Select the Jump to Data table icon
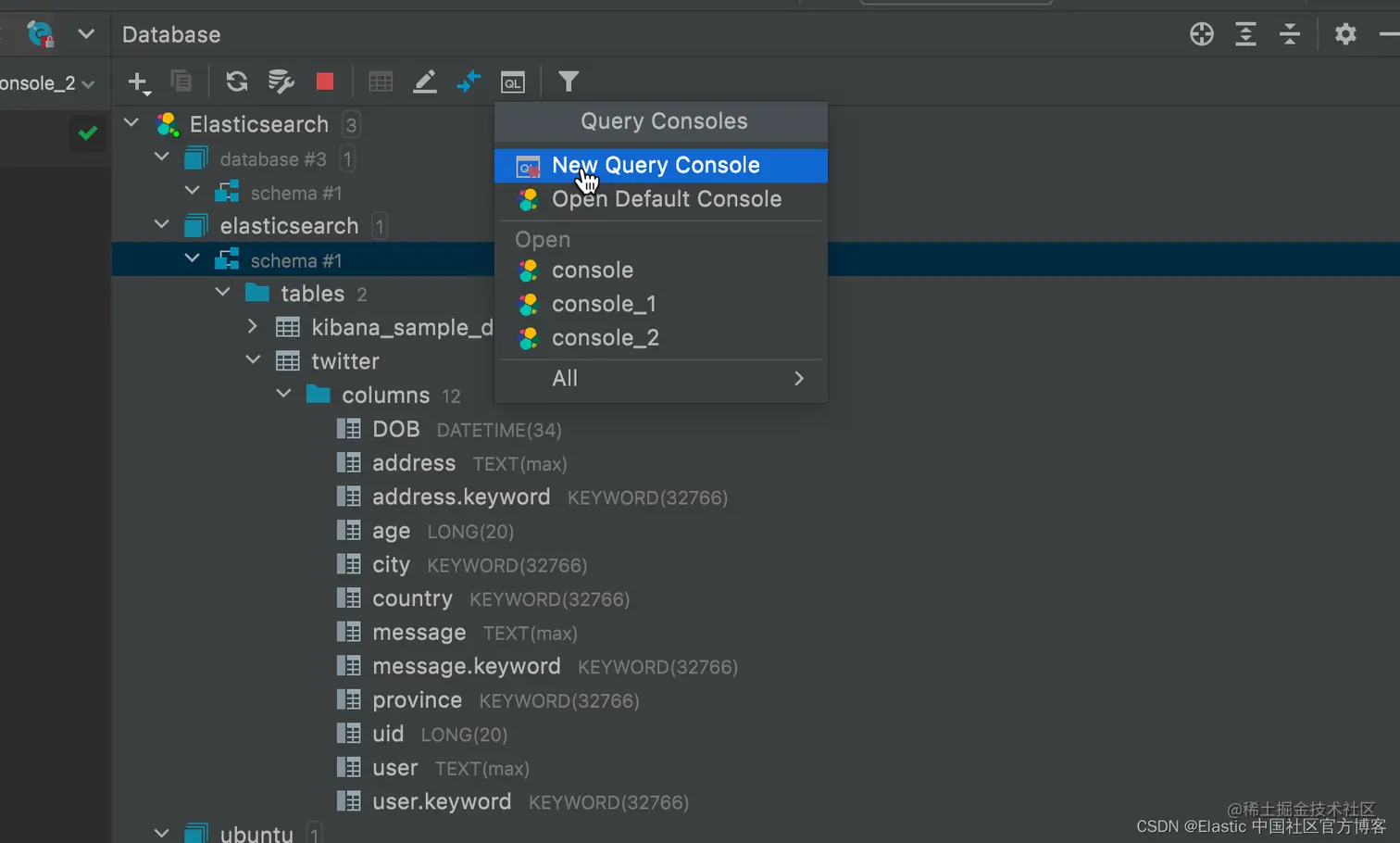 [381, 82]
